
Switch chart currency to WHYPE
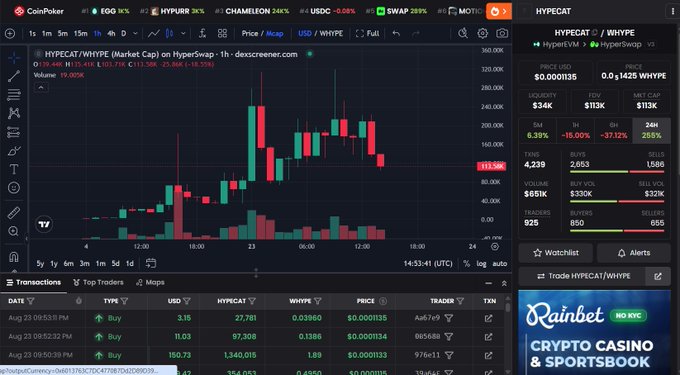331,33
